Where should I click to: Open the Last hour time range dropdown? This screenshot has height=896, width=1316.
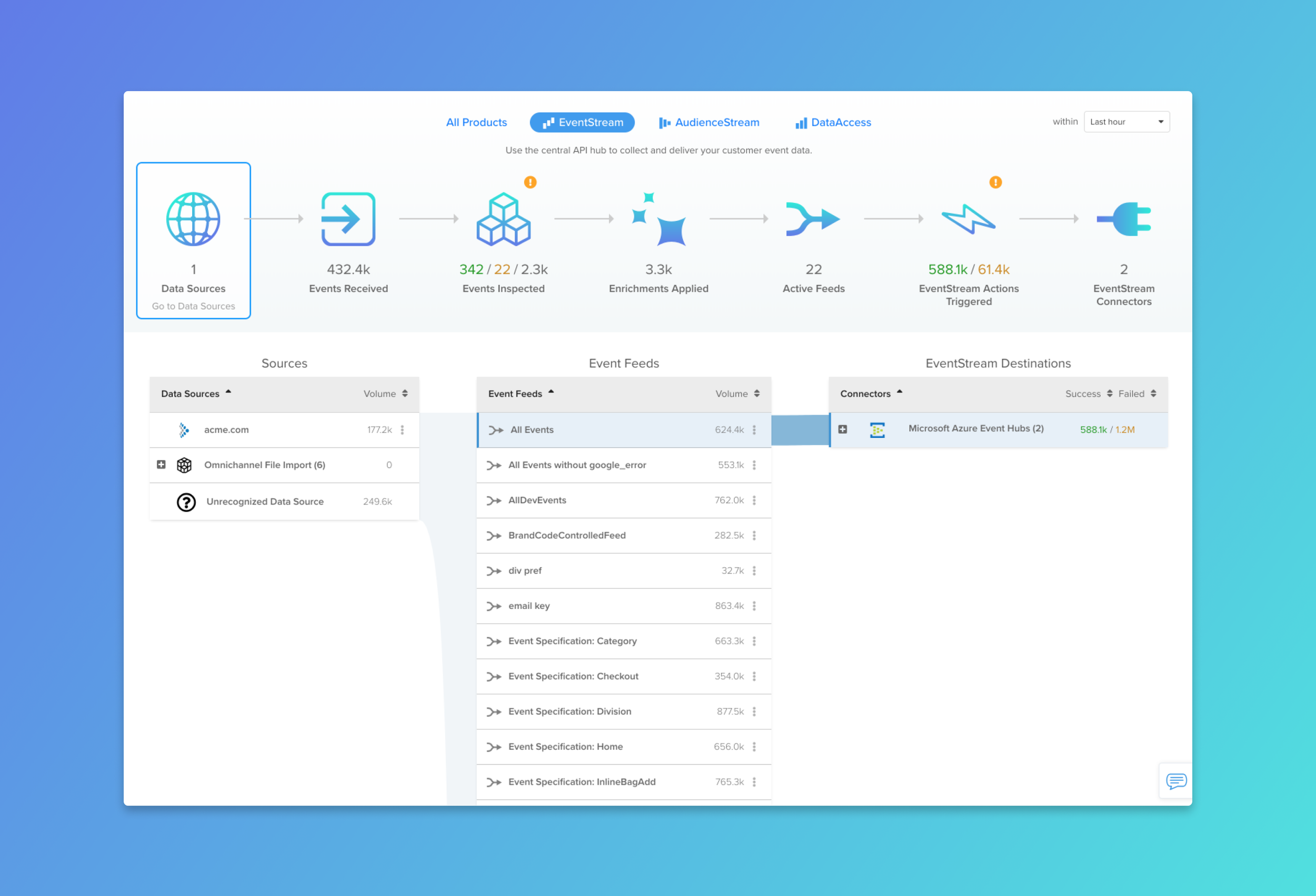[x=1126, y=121]
